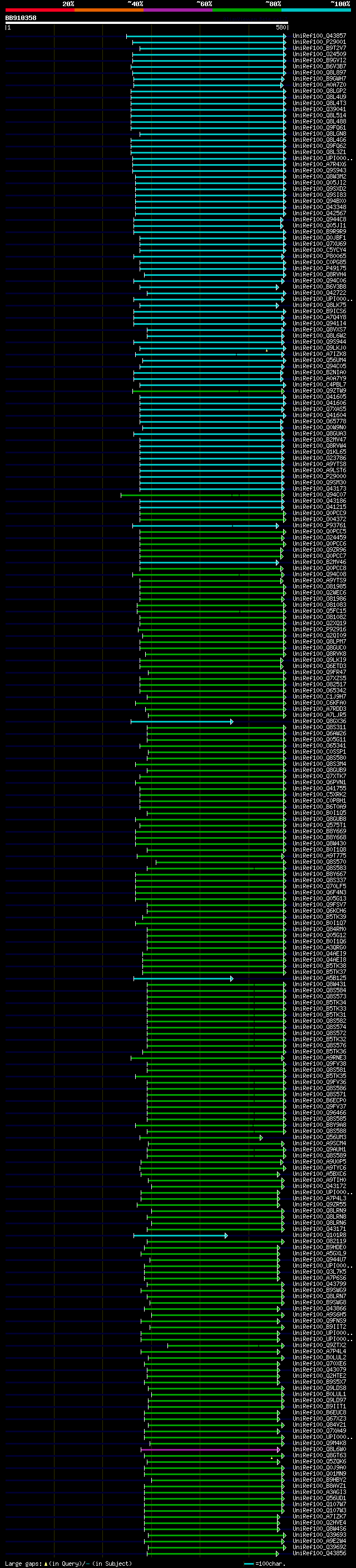
Task: Select the cyan ~100% legend segment
Action: (x=316, y=10)
